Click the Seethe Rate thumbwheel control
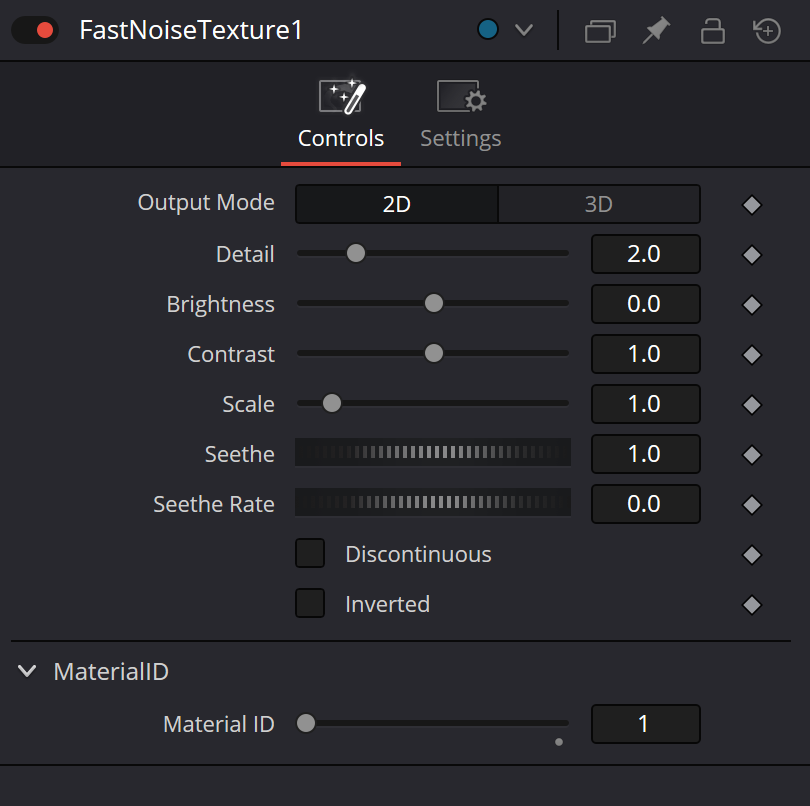The image size is (810, 806). tap(433, 502)
